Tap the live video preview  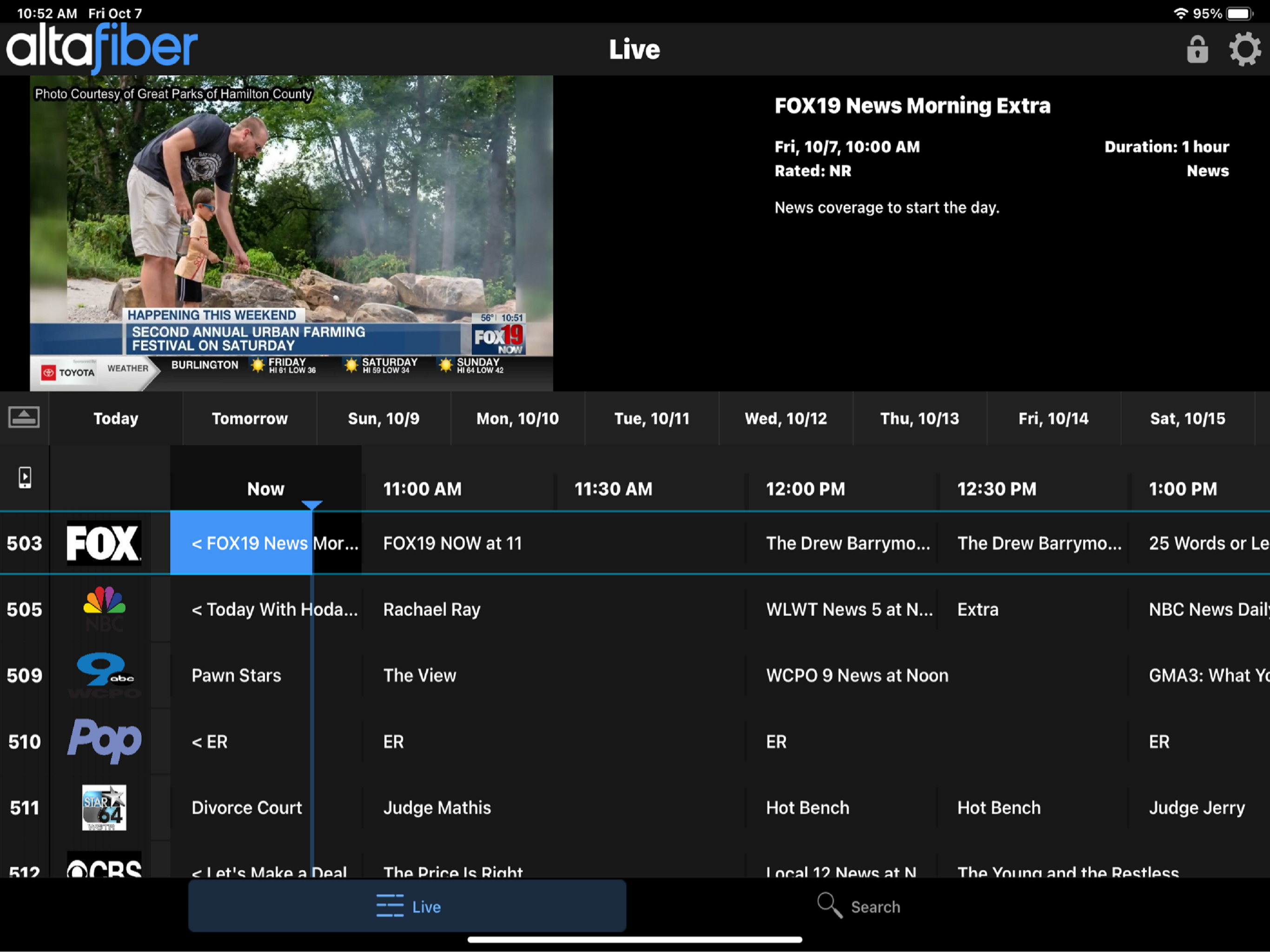coord(291,233)
